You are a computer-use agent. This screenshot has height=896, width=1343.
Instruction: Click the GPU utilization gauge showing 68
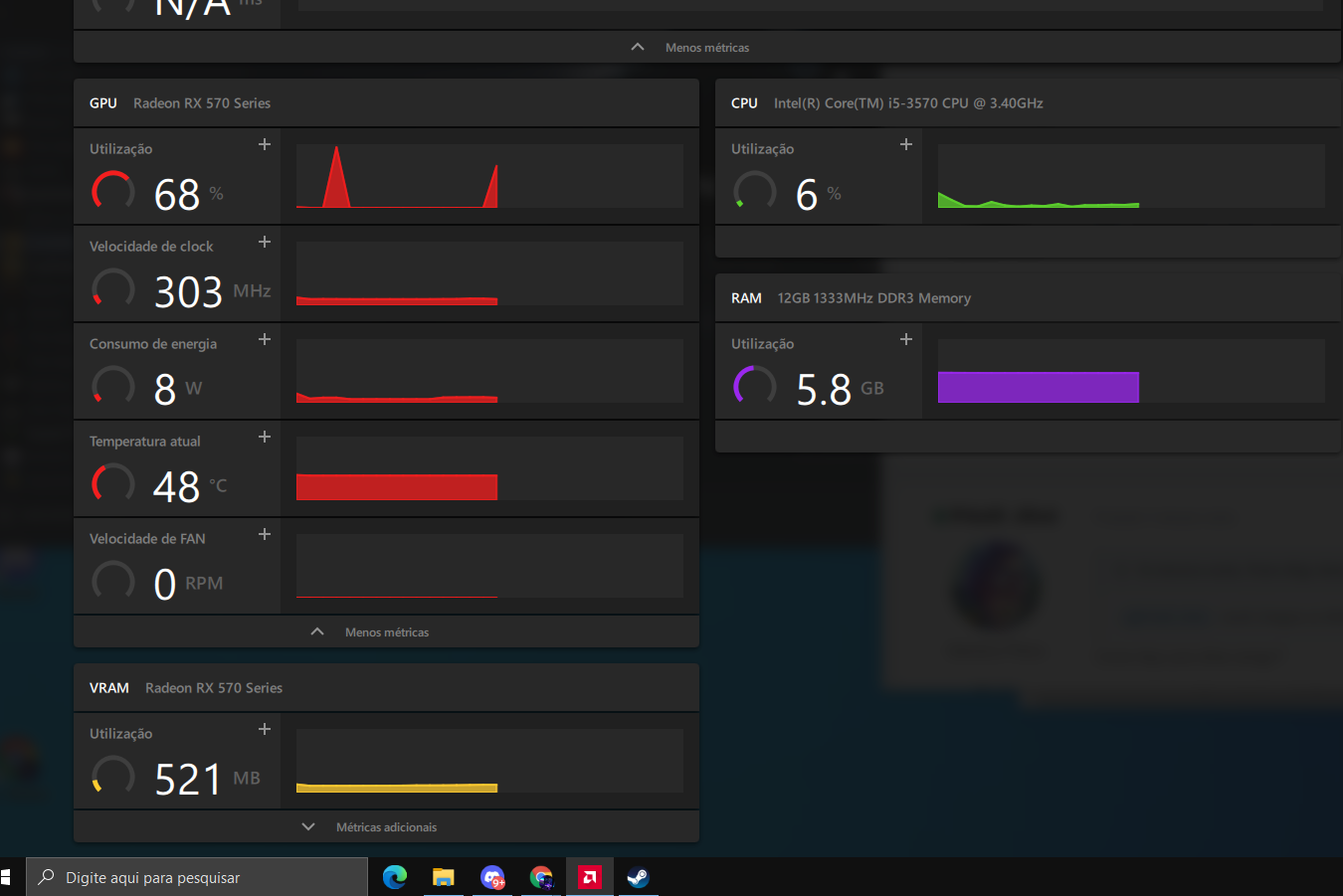[113, 191]
